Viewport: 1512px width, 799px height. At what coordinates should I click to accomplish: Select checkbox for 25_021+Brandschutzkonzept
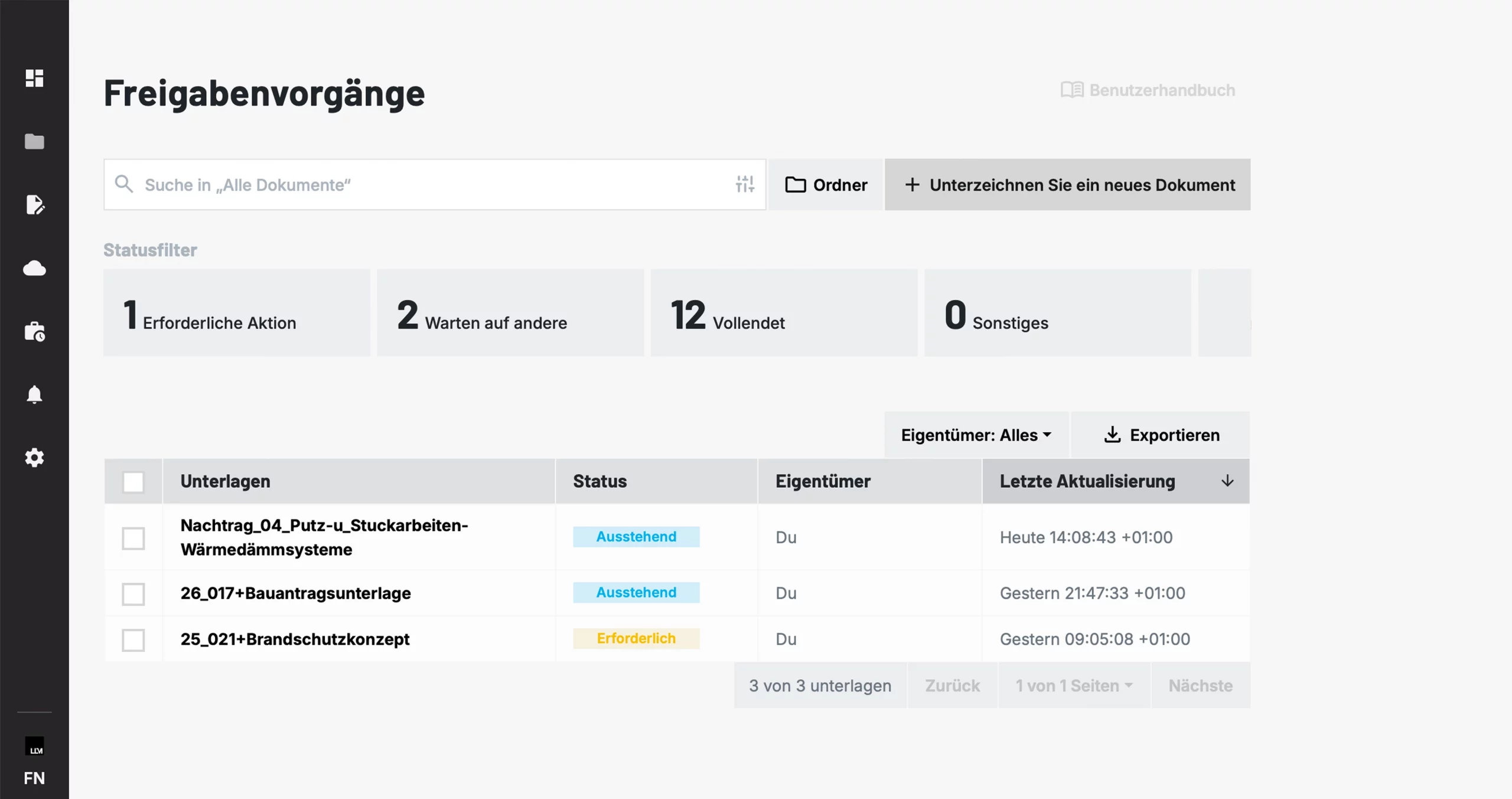[x=133, y=640]
